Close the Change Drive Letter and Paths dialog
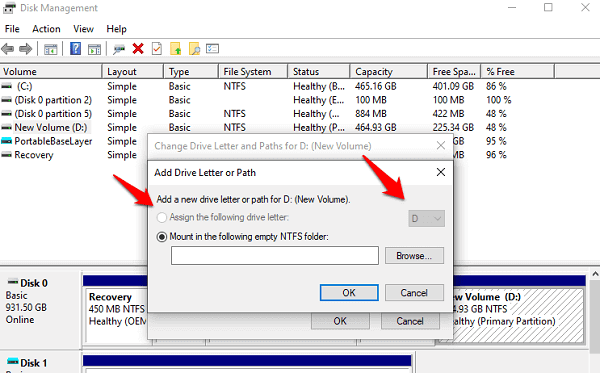This screenshot has width=600, height=373. [x=441, y=145]
